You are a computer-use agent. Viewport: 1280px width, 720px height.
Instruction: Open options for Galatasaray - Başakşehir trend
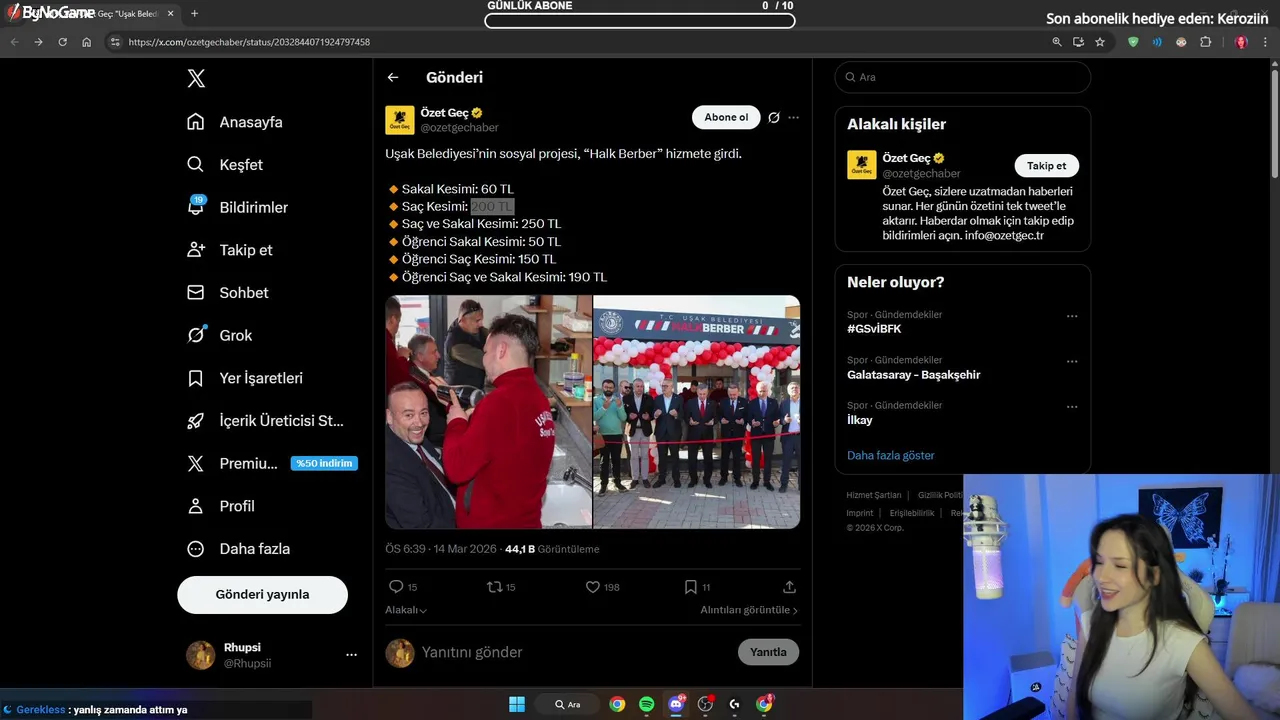tap(1072, 362)
